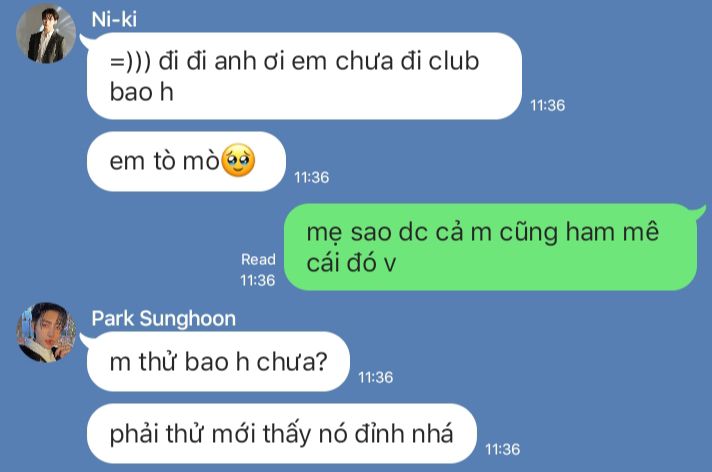The width and height of the screenshot is (712, 472).
Task: Tap the =))) emoticon in Ni-ki's message
Action: point(130,62)
